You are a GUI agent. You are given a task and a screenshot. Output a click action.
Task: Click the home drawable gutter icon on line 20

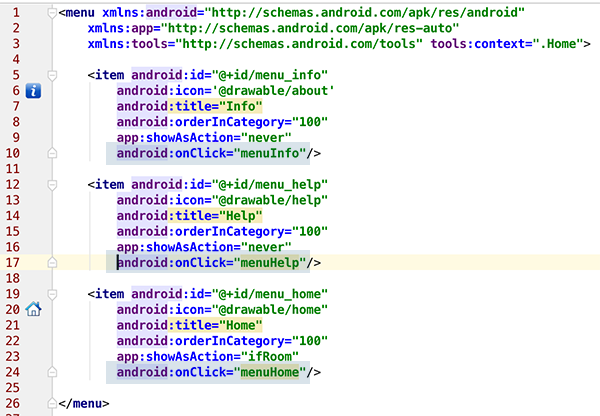tap(33, 309)
